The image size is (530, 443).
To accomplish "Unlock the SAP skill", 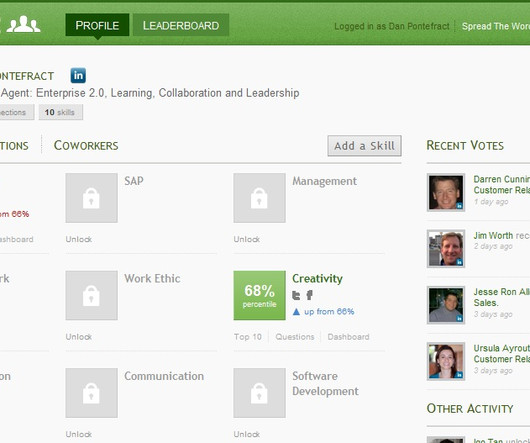I will [x=79, y=240].
